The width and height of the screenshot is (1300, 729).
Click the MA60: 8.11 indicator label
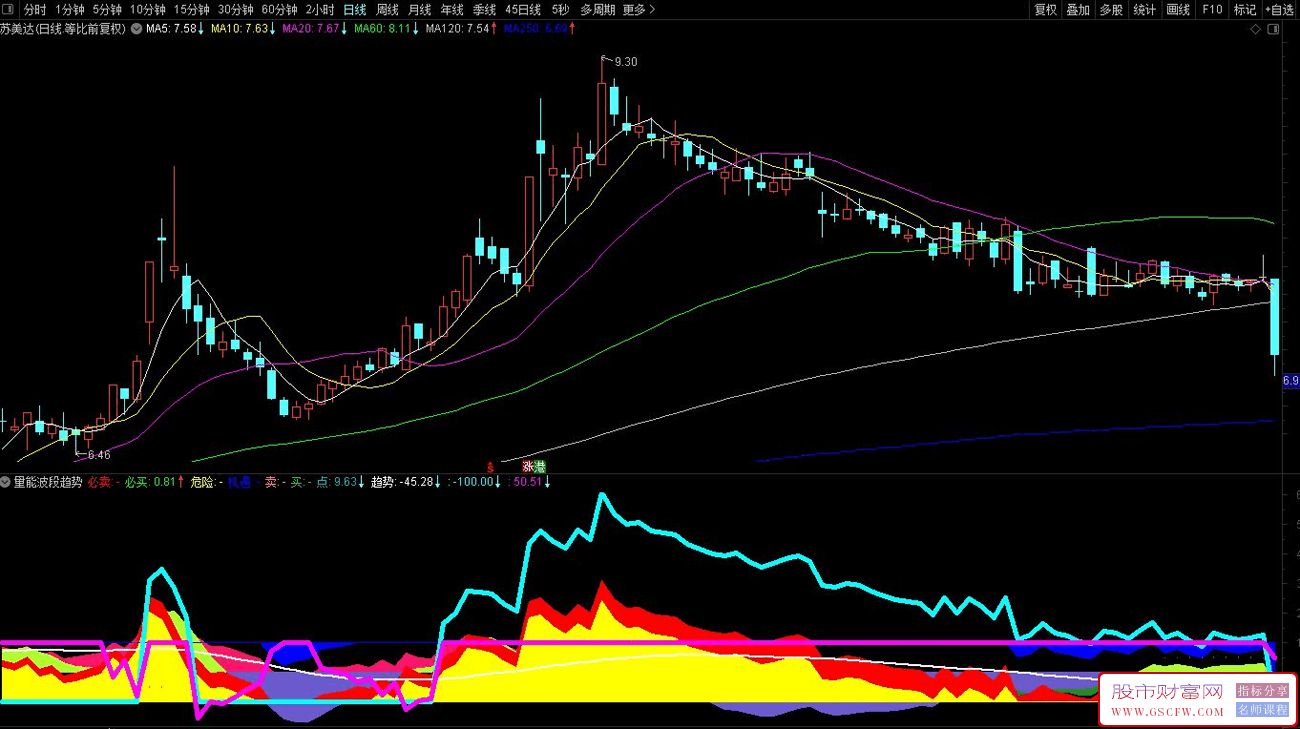pyautogui.click(x=387, y=29)
